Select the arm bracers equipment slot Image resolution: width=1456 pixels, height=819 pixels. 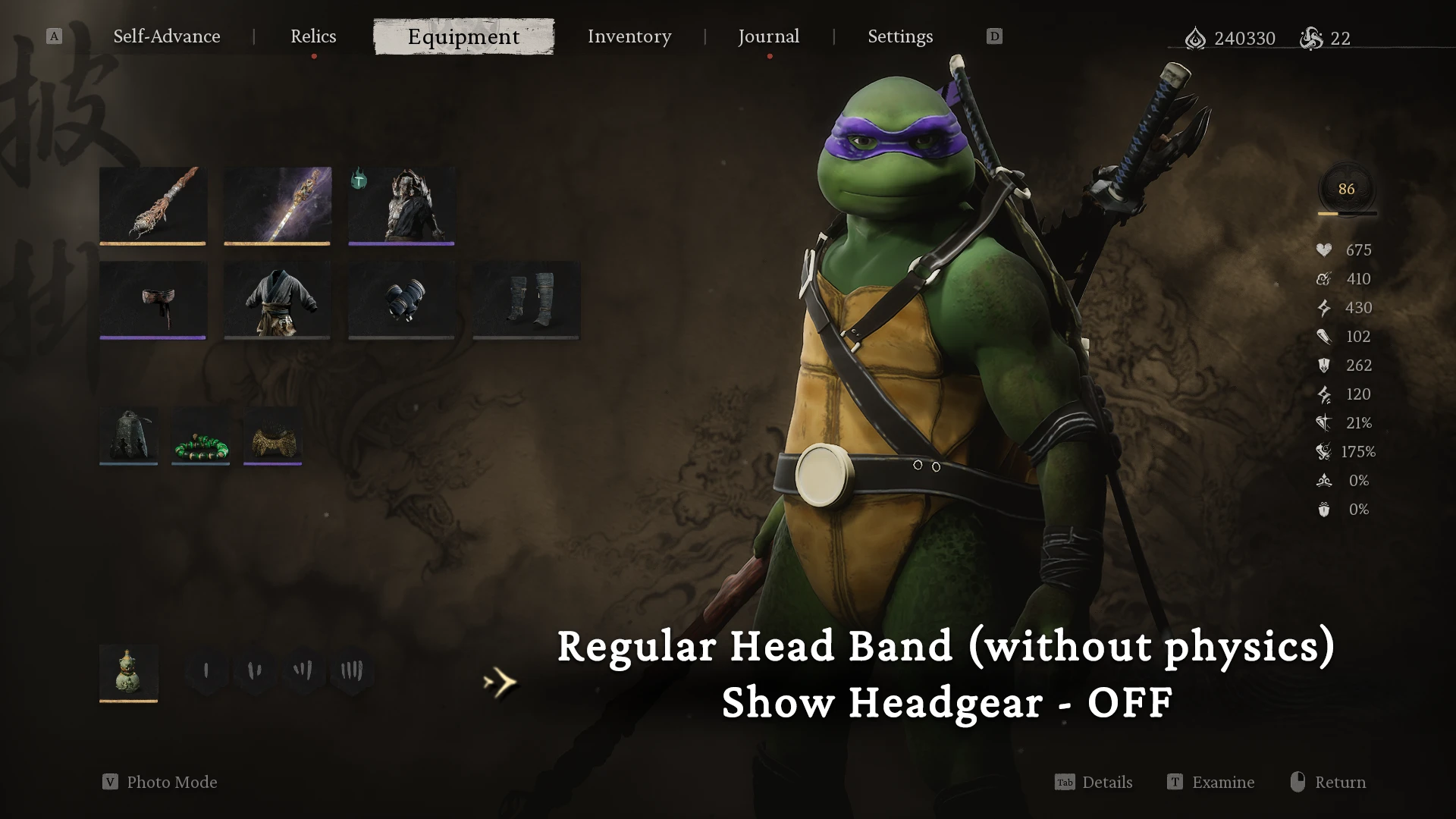(x=401, y=300)
